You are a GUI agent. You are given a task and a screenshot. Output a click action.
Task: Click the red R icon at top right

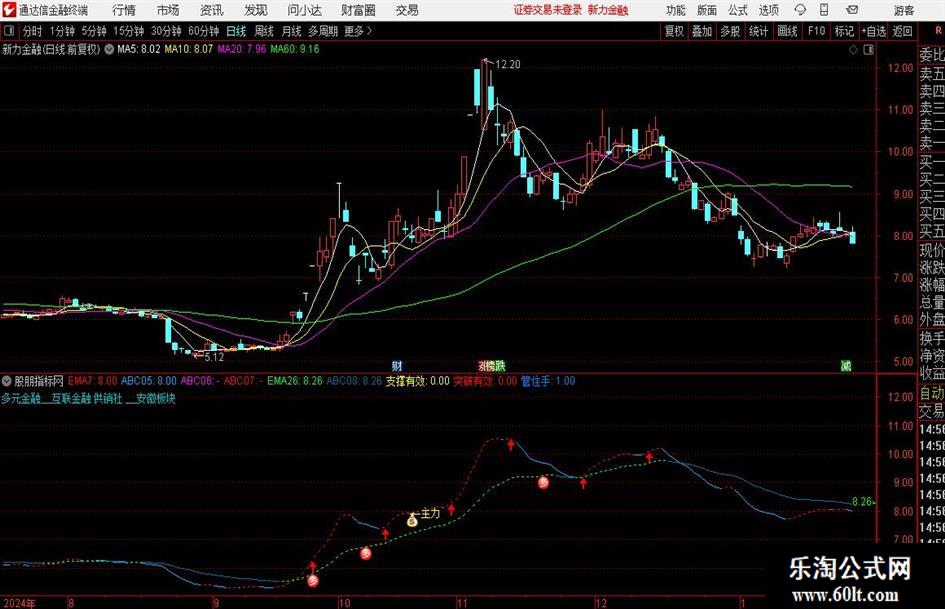938,30
